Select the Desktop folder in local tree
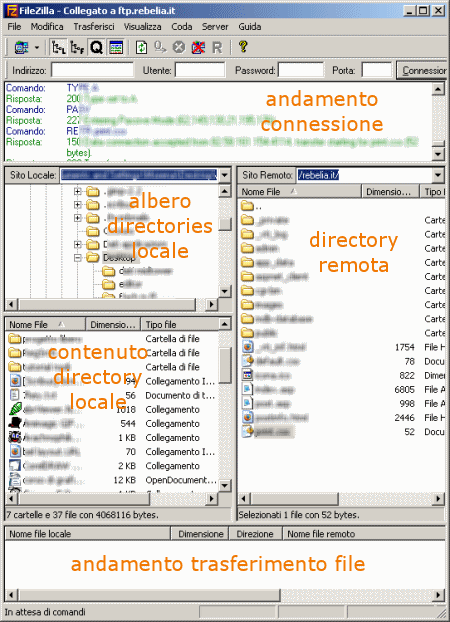Image resolution: width=450 pixels, height=622 pixels. click(x=119, y=257)
